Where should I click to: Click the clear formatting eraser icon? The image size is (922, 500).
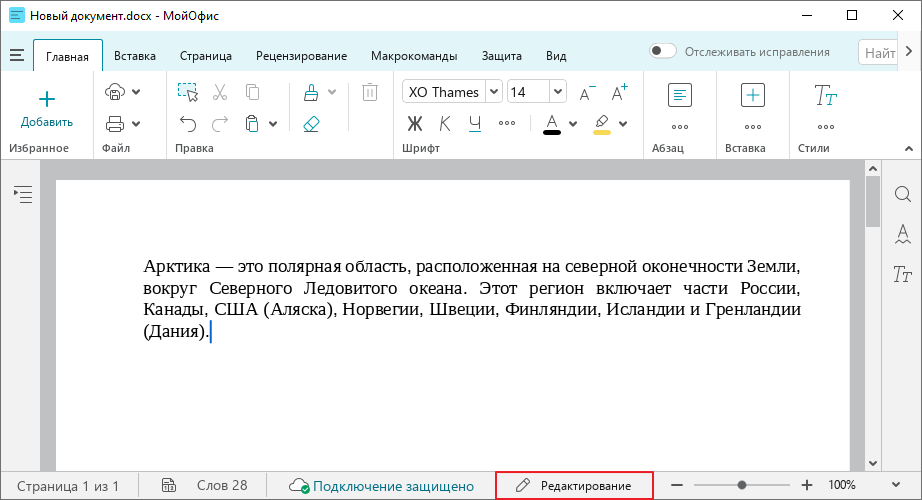click(x=311, y=124)
